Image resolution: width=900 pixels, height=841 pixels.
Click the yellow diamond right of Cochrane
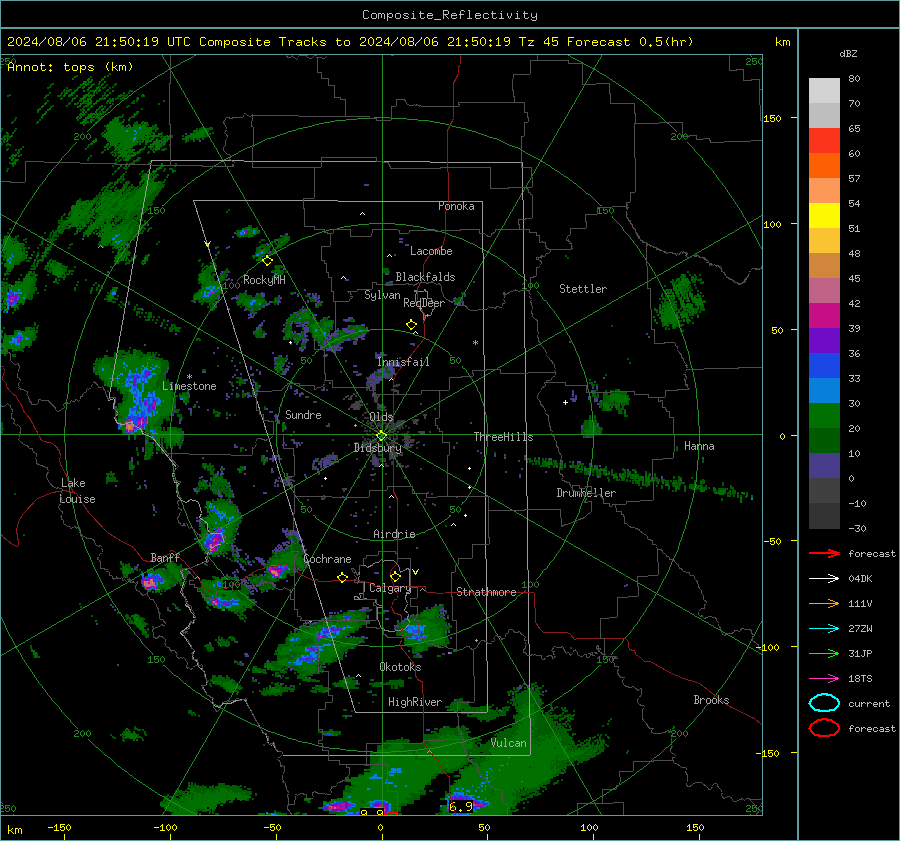pos(343,578)
